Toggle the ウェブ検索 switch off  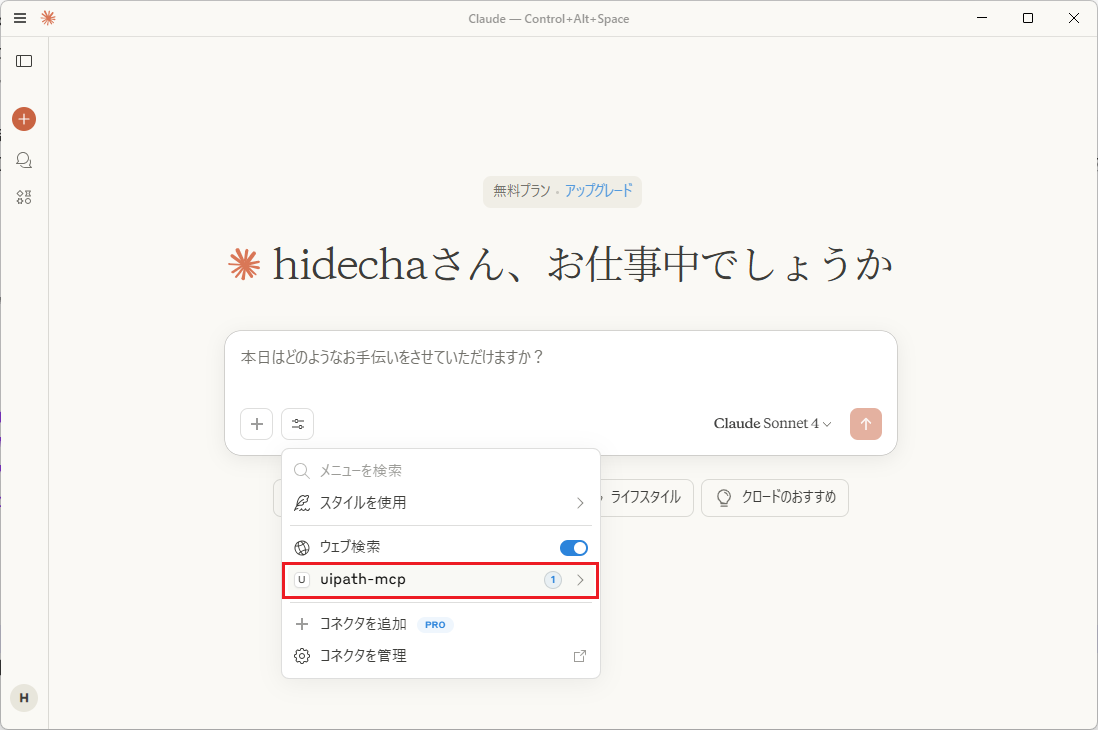[574, 548]
